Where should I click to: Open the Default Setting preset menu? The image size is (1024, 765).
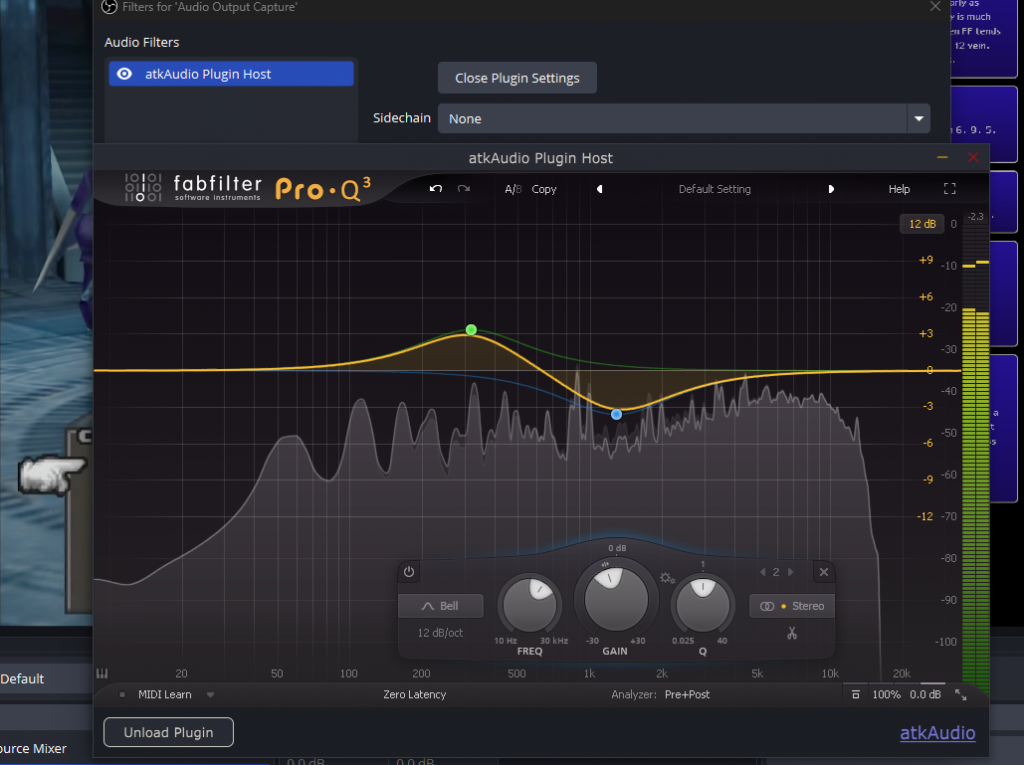(x=714, y=189)
